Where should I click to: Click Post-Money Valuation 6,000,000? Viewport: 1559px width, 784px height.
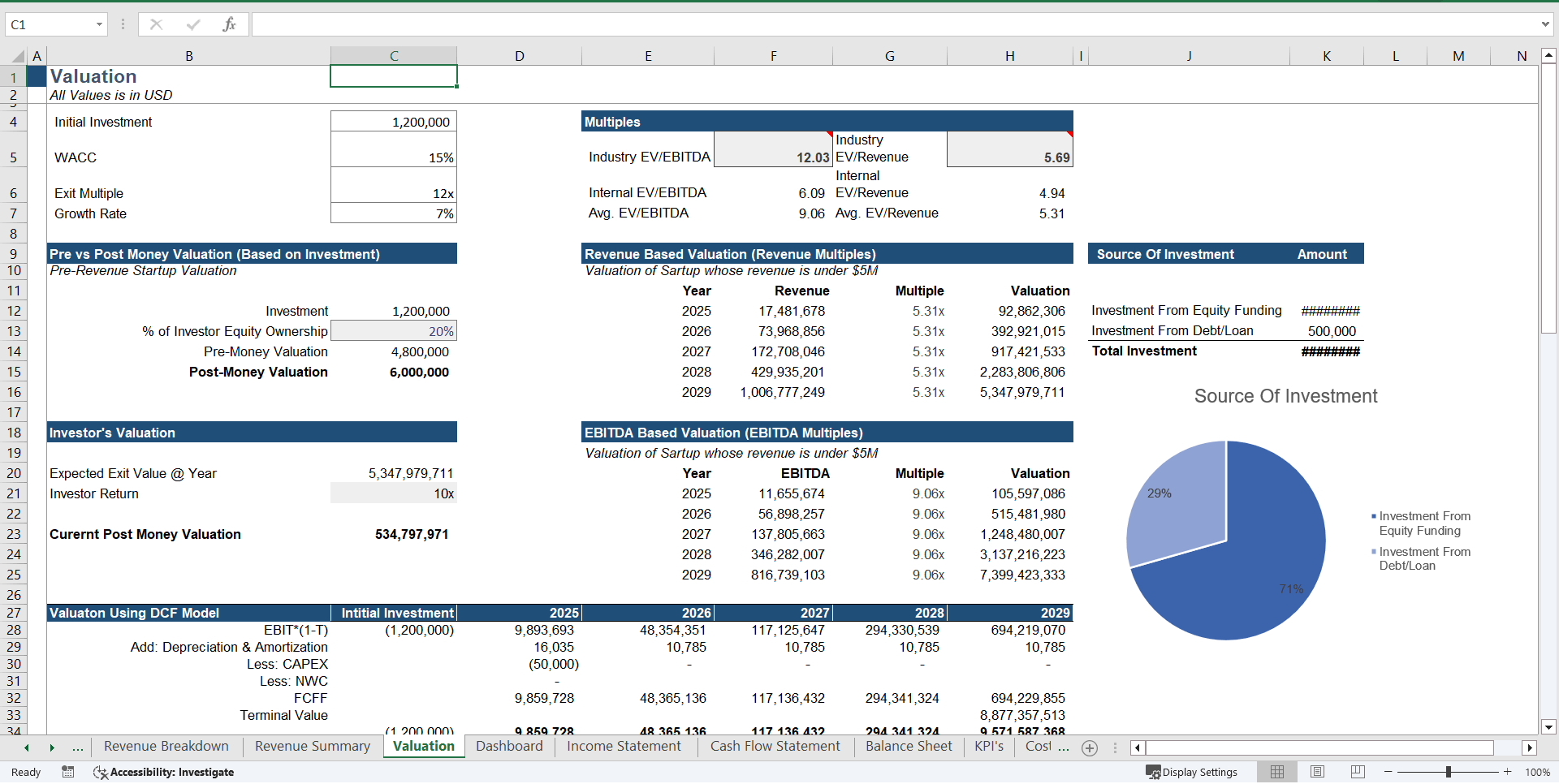(394, 372)
